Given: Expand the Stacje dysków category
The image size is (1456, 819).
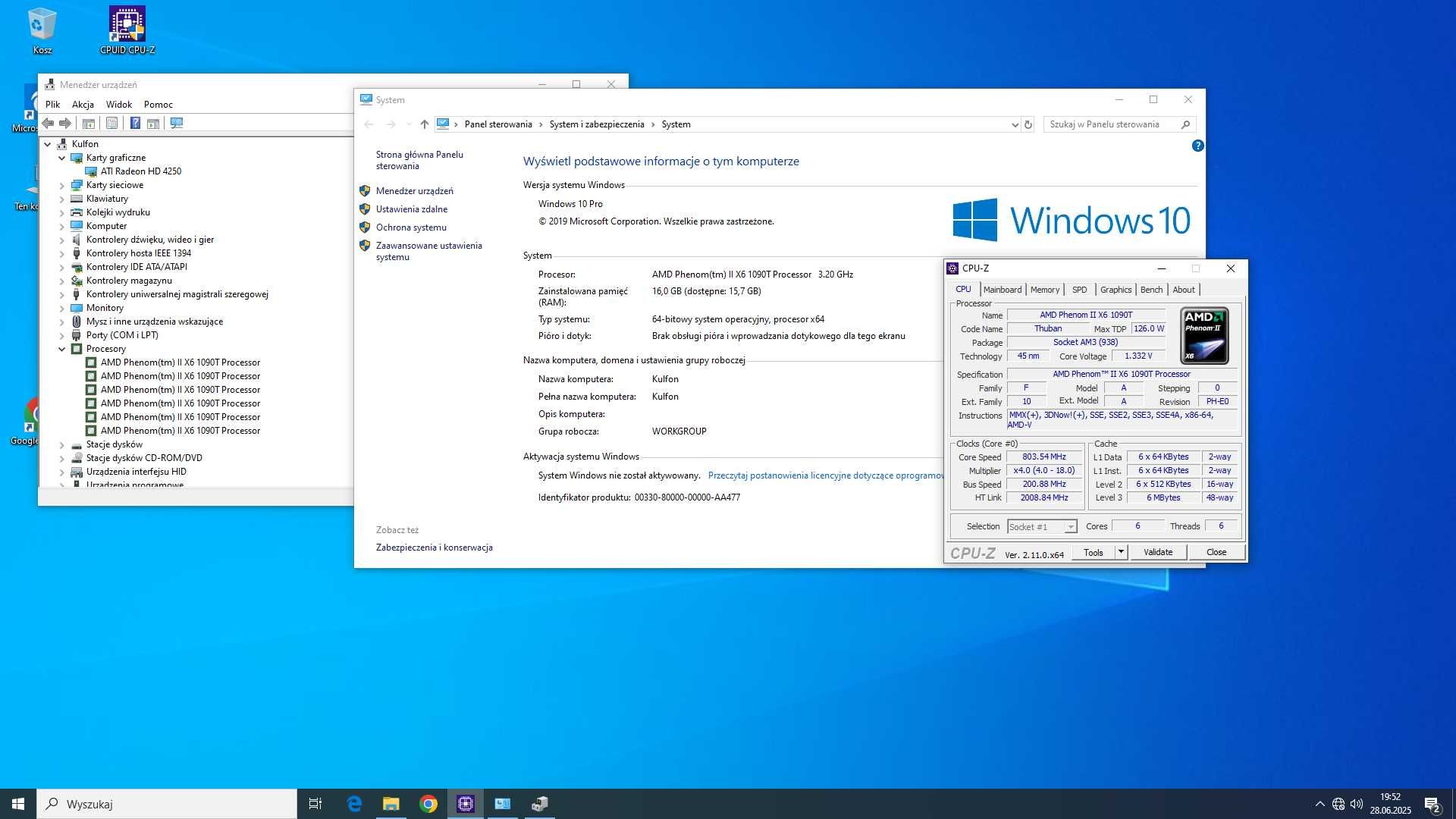Looking at the screenshot, I should coord(62,444).
